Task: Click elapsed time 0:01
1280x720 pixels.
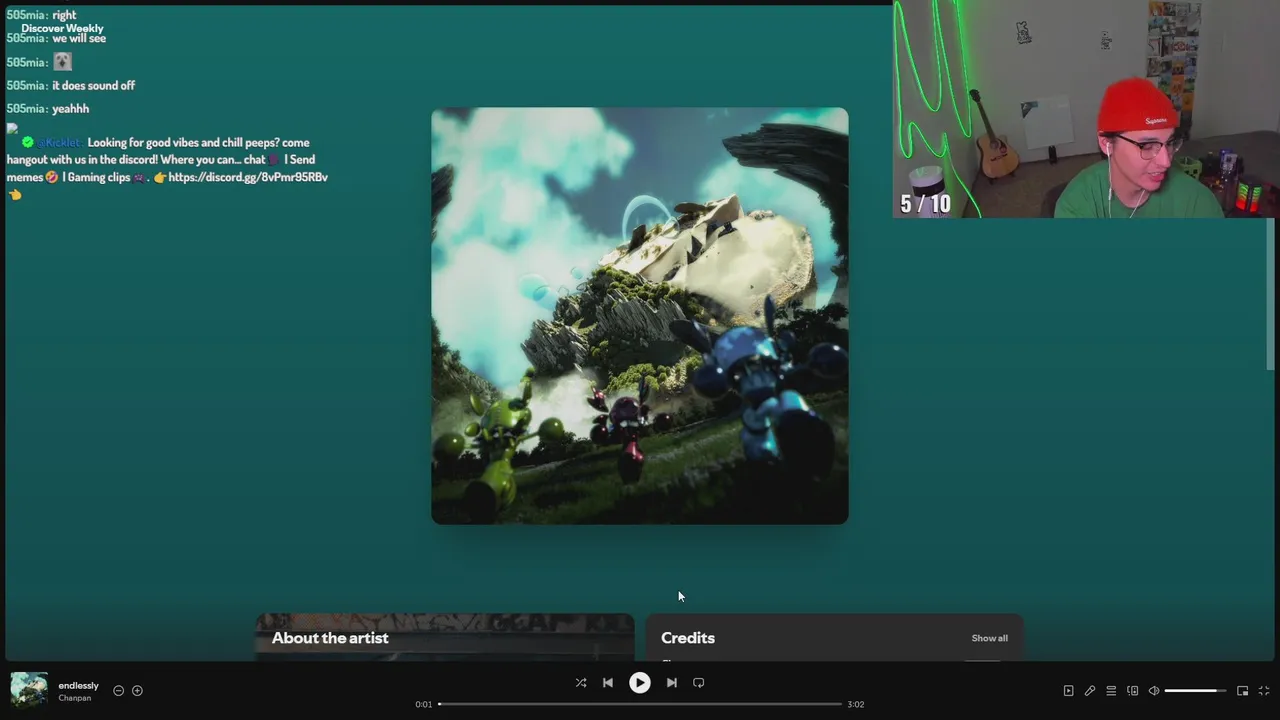Action: [x=424, y=704]
